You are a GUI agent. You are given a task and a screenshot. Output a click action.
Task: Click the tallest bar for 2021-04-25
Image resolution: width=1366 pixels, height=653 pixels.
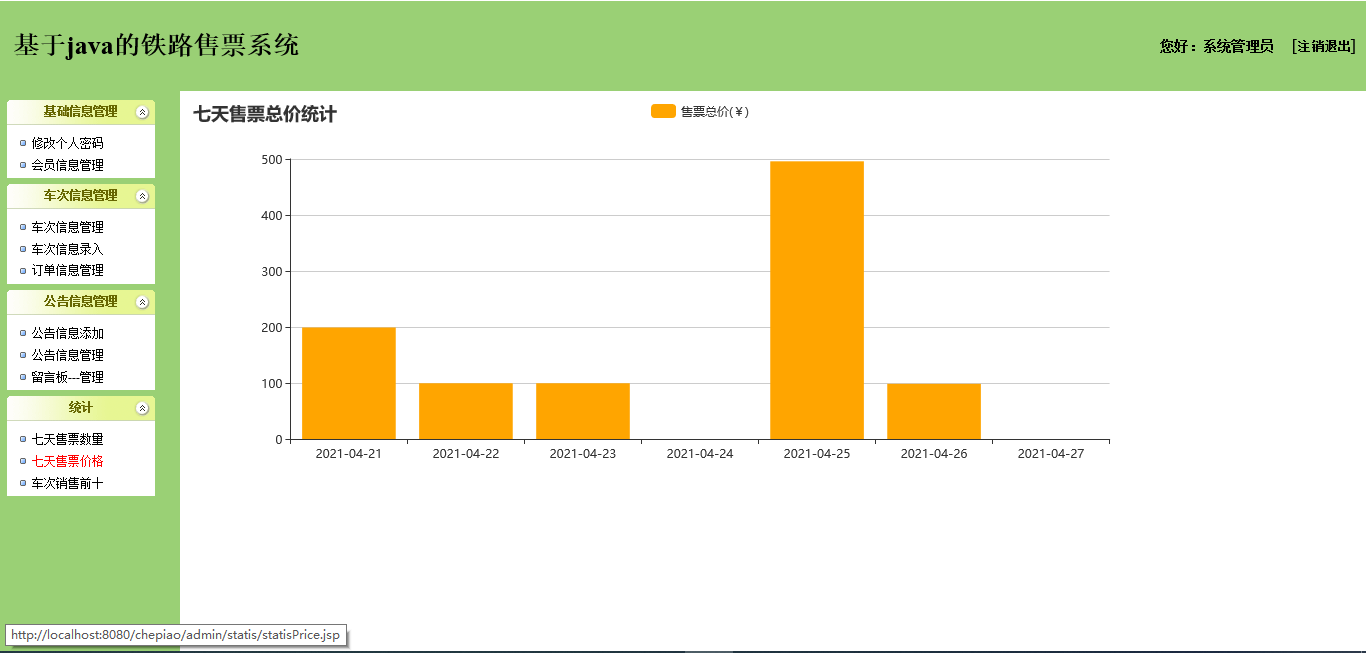point(816,300)
